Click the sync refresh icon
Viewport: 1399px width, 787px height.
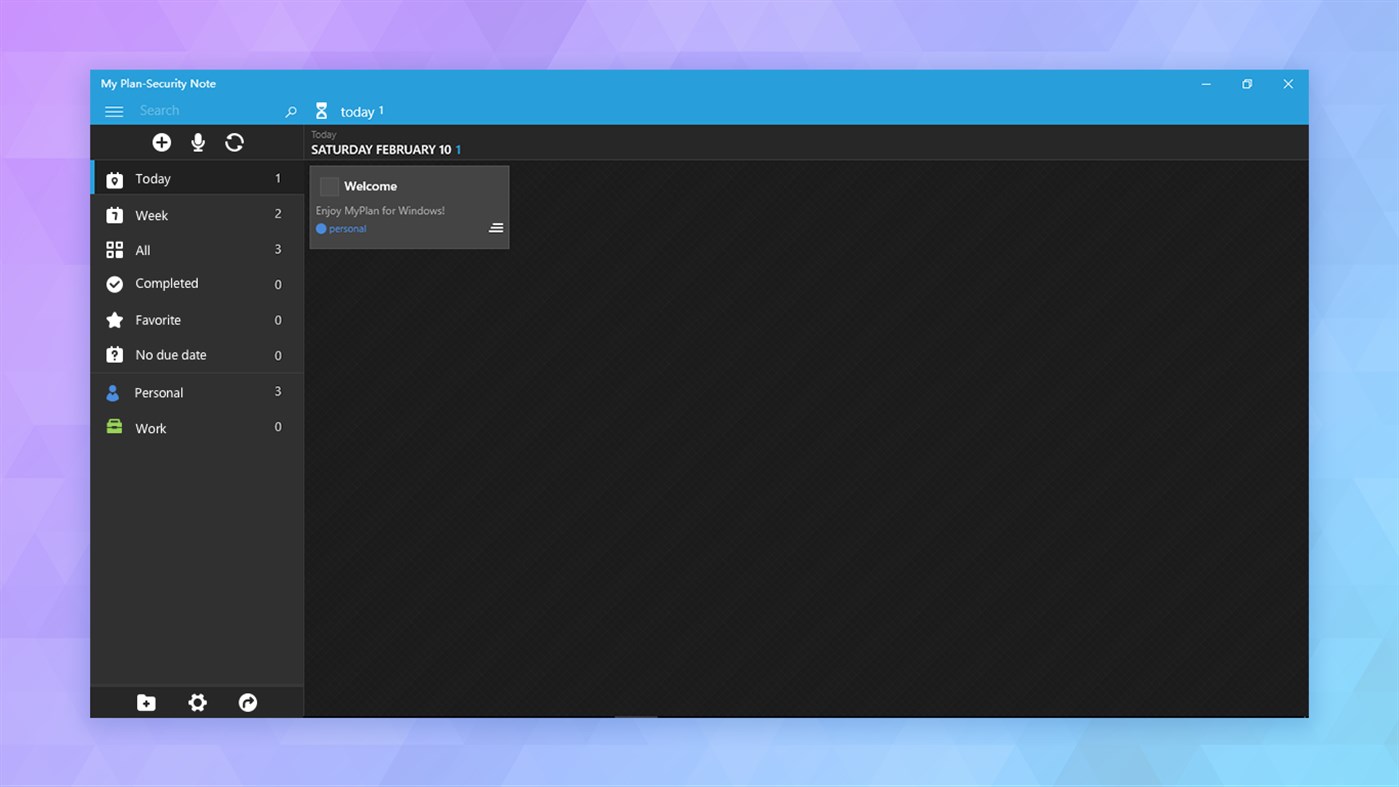point(234,142)
